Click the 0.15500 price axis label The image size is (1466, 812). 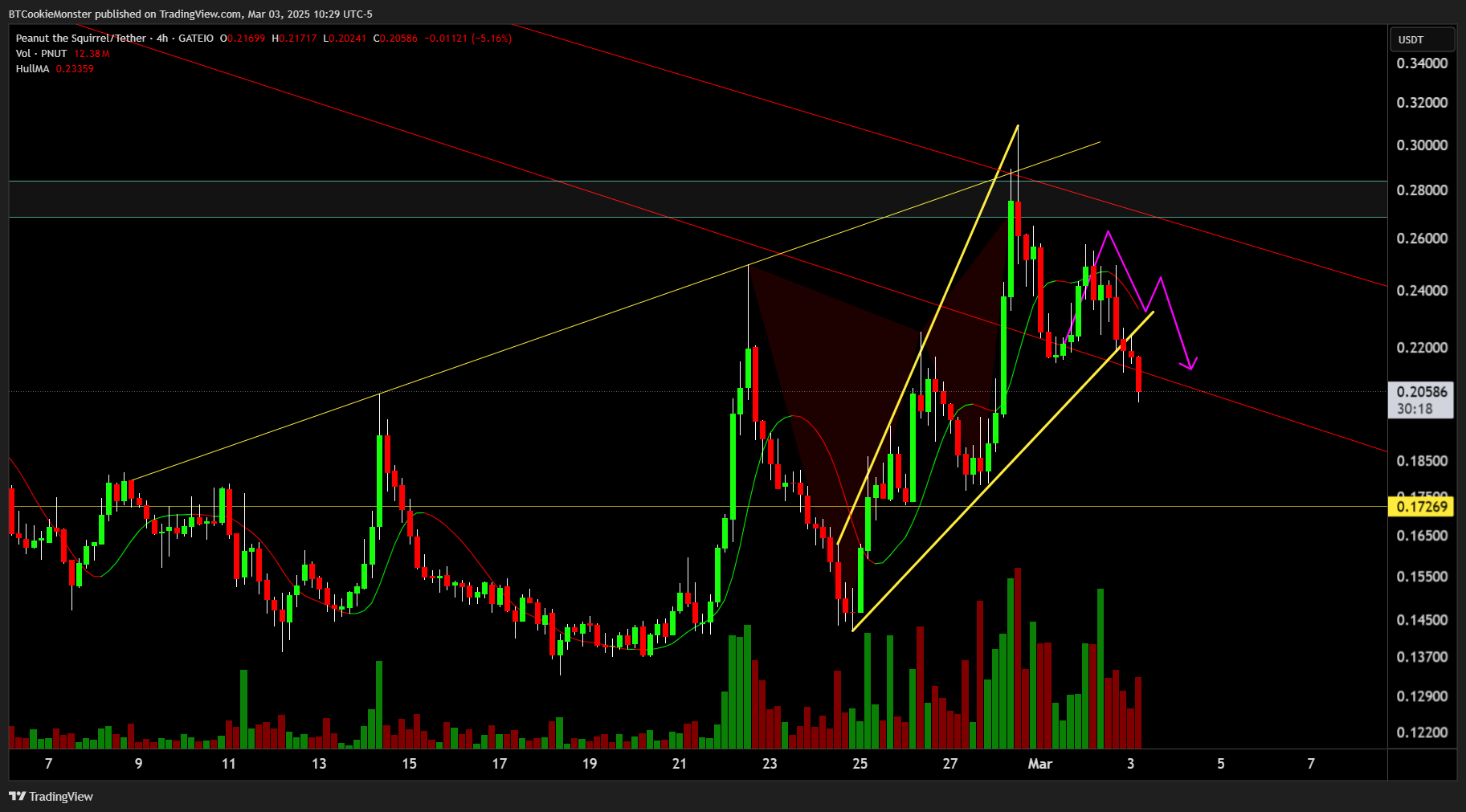[1422, 576]
